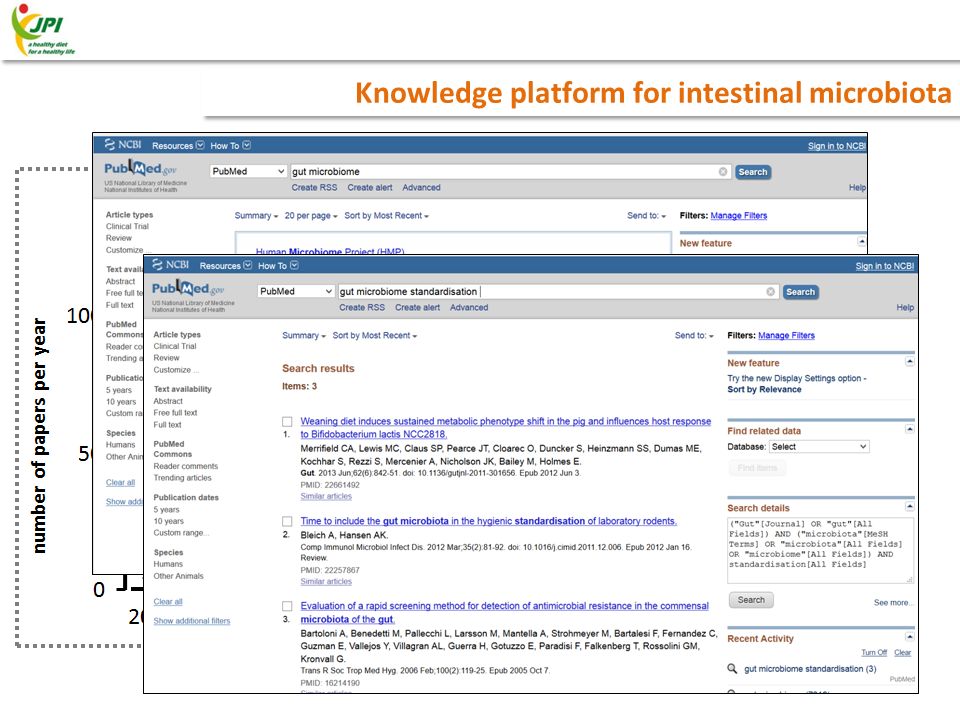Click Sort by Relevance link
Viewport: 960px width, 720px height.
tap(764, 389)
